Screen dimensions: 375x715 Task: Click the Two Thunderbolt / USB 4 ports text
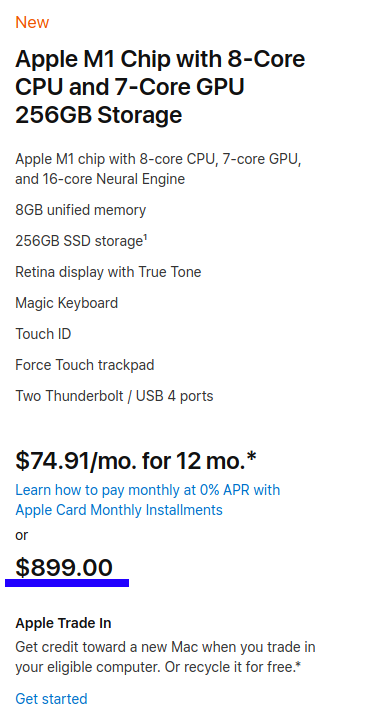click(x=115, y=396)
